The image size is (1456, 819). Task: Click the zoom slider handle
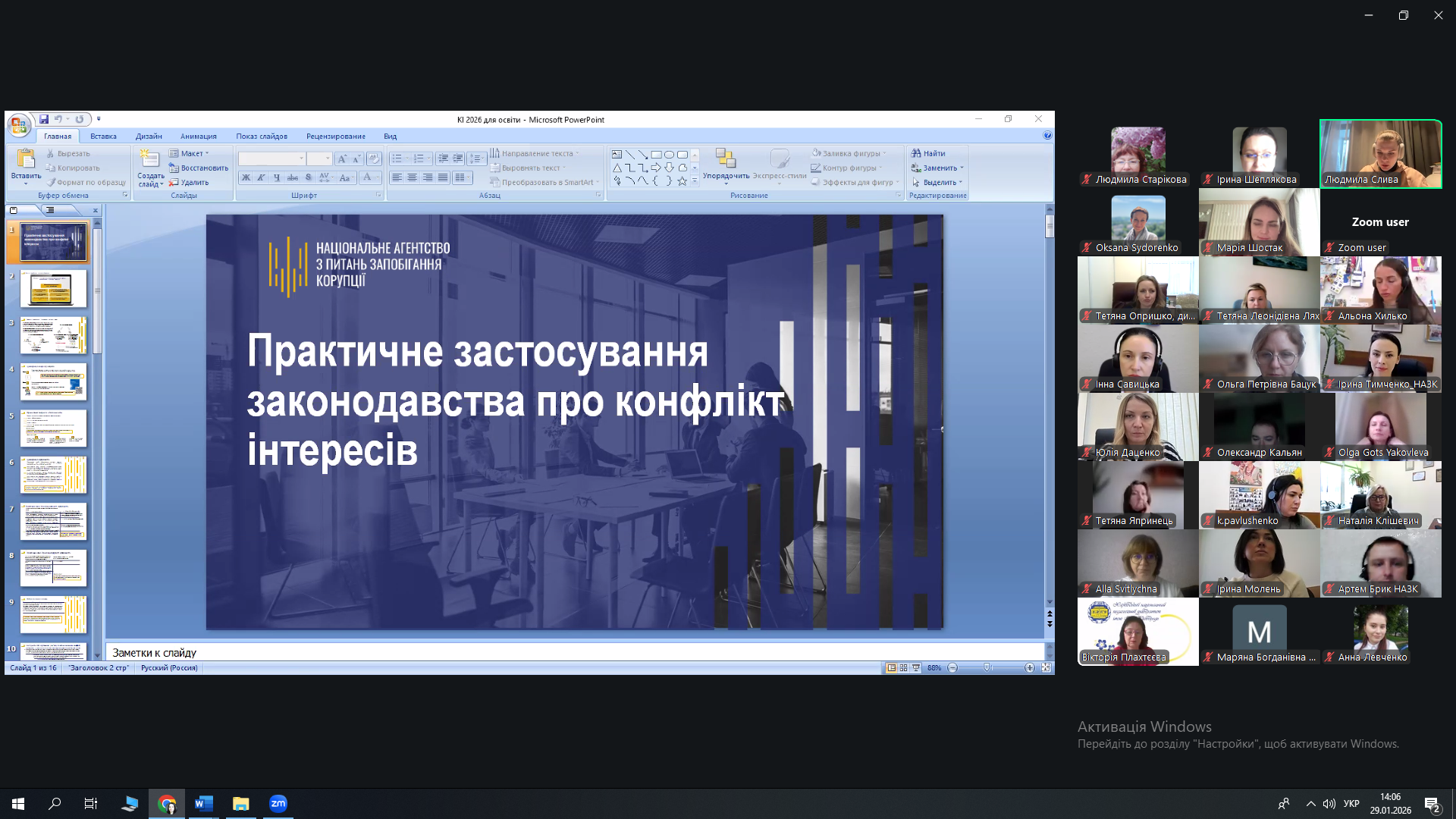point(987,668)
